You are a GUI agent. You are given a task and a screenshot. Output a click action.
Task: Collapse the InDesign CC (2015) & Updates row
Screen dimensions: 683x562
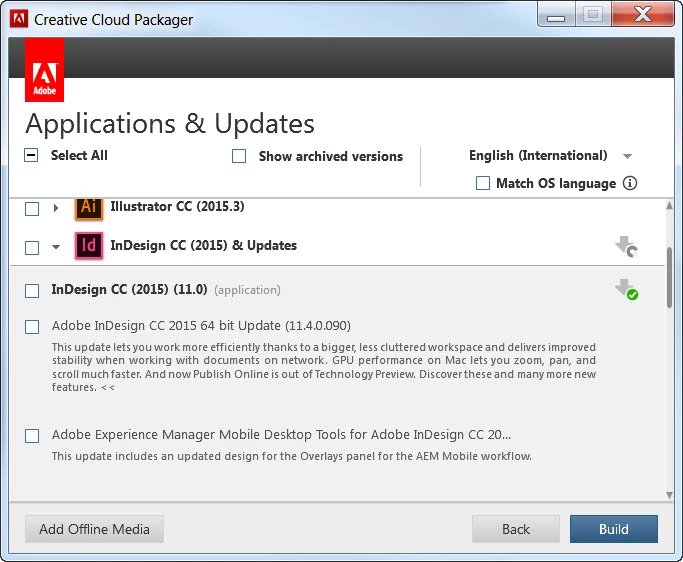tap(56, 247)
